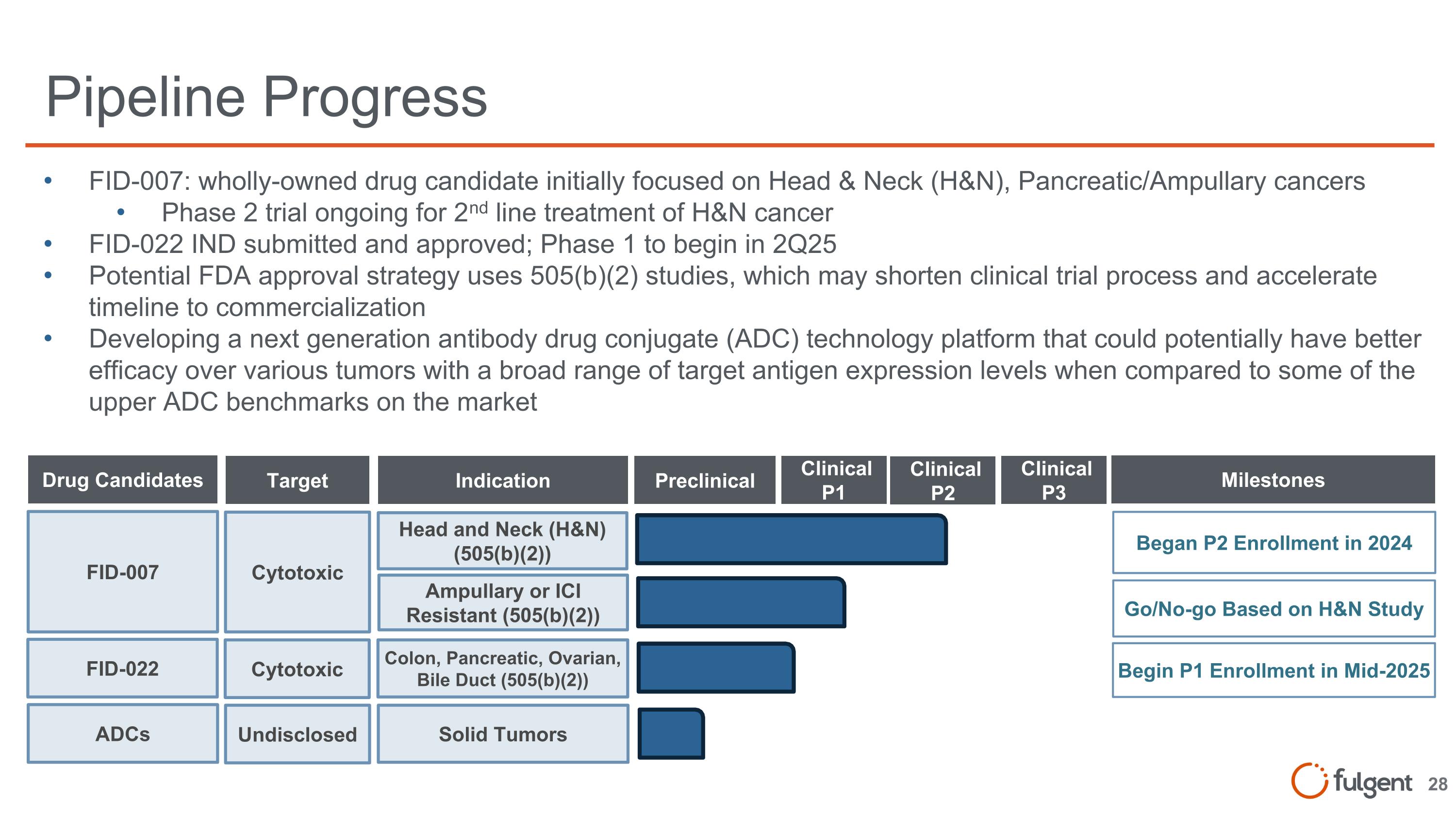Click the Milestones column header
The image size is (1456, 819).
(1273, 480)
